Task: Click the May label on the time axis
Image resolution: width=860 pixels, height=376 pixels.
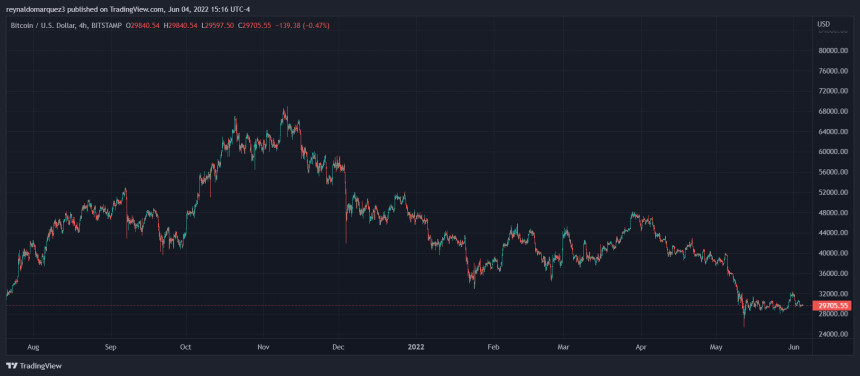Action: 716,347
